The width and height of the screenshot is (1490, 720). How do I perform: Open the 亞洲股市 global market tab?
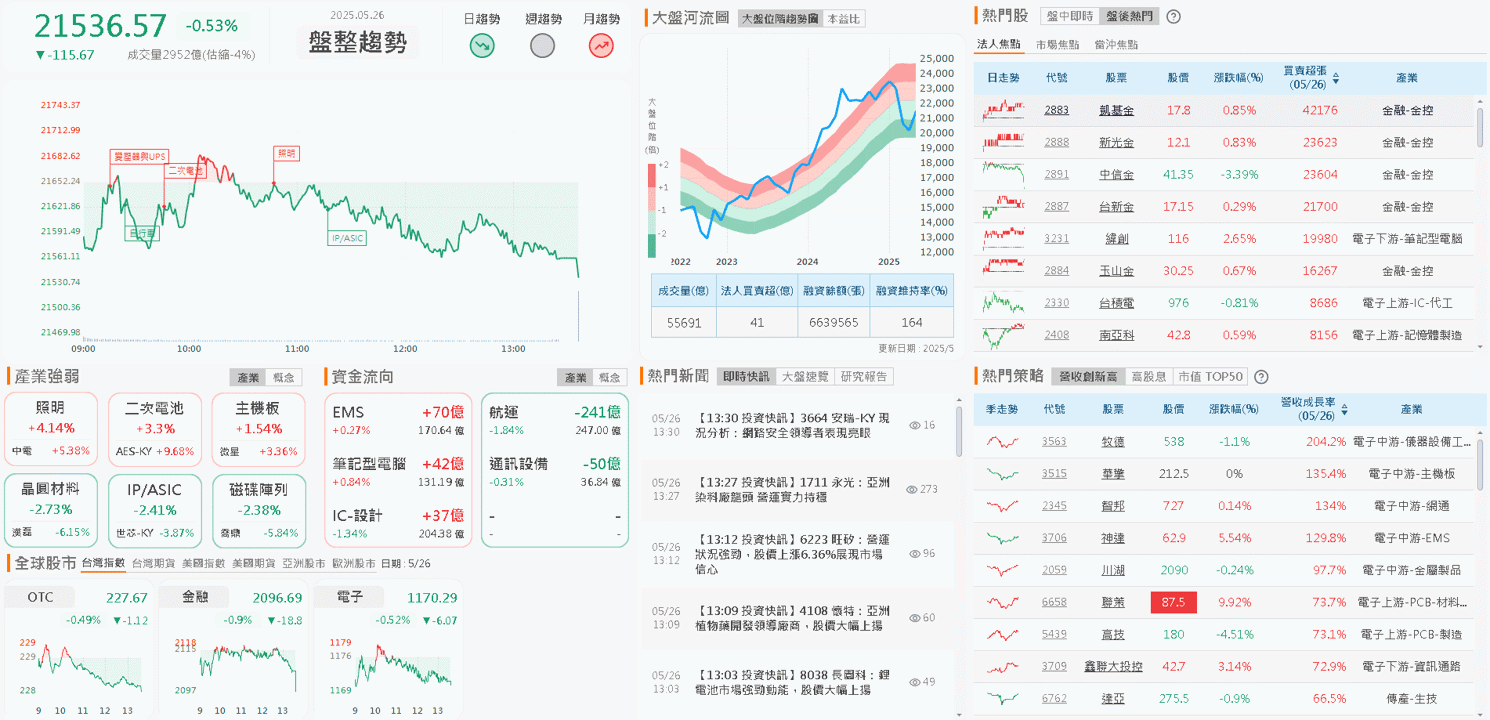click(304, 563)
